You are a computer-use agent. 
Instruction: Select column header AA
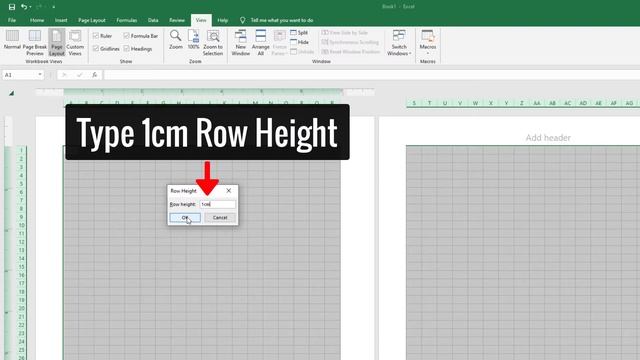[537, 103]
